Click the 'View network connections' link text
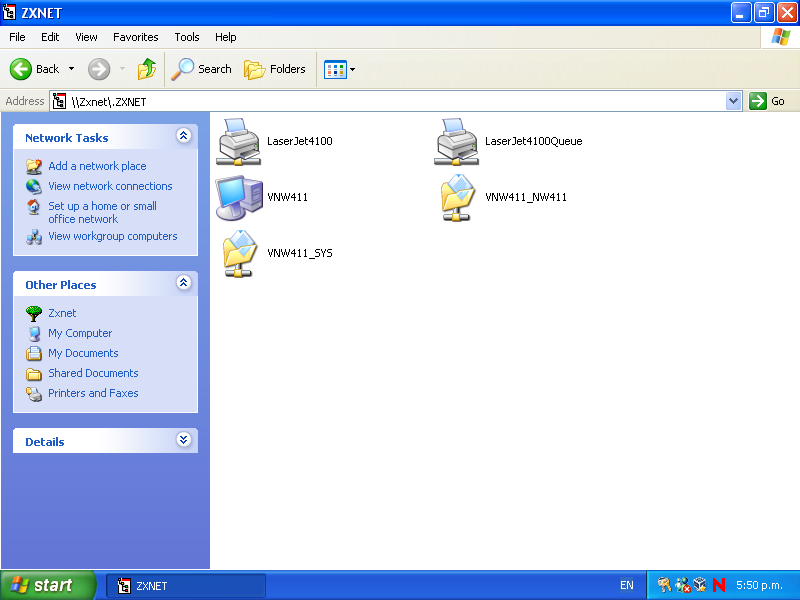This screenshot has width=800, height=600. tap(110, 186)
